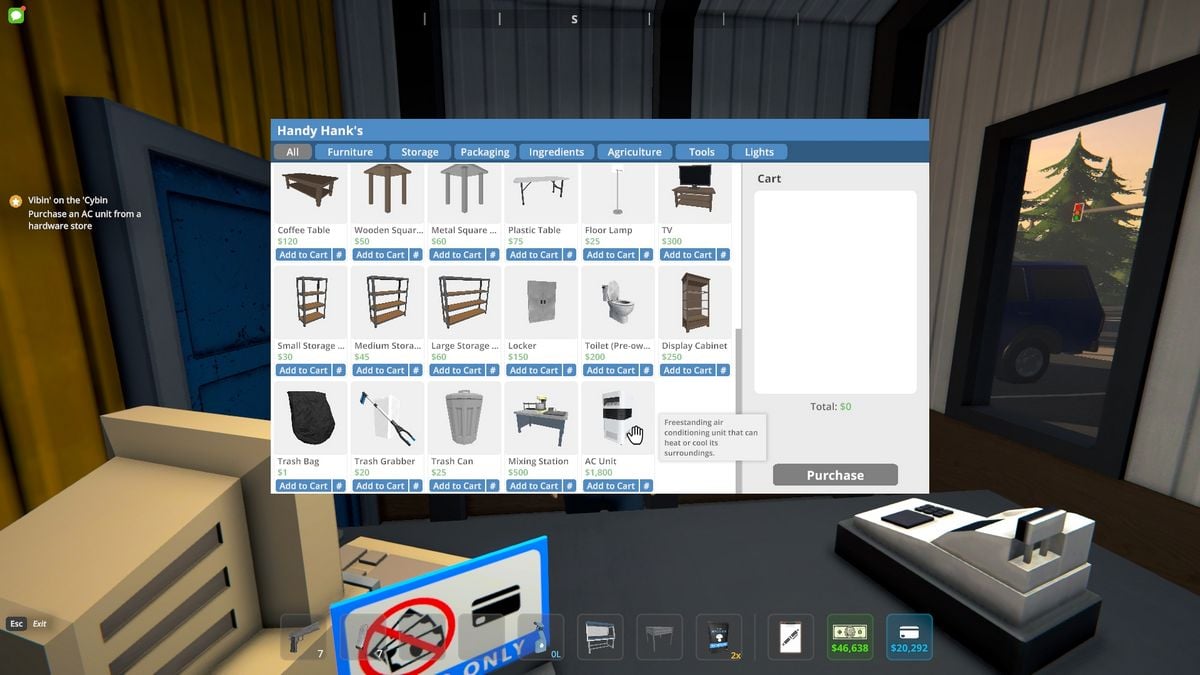Click the AC Unit product image

click(617, 418)
